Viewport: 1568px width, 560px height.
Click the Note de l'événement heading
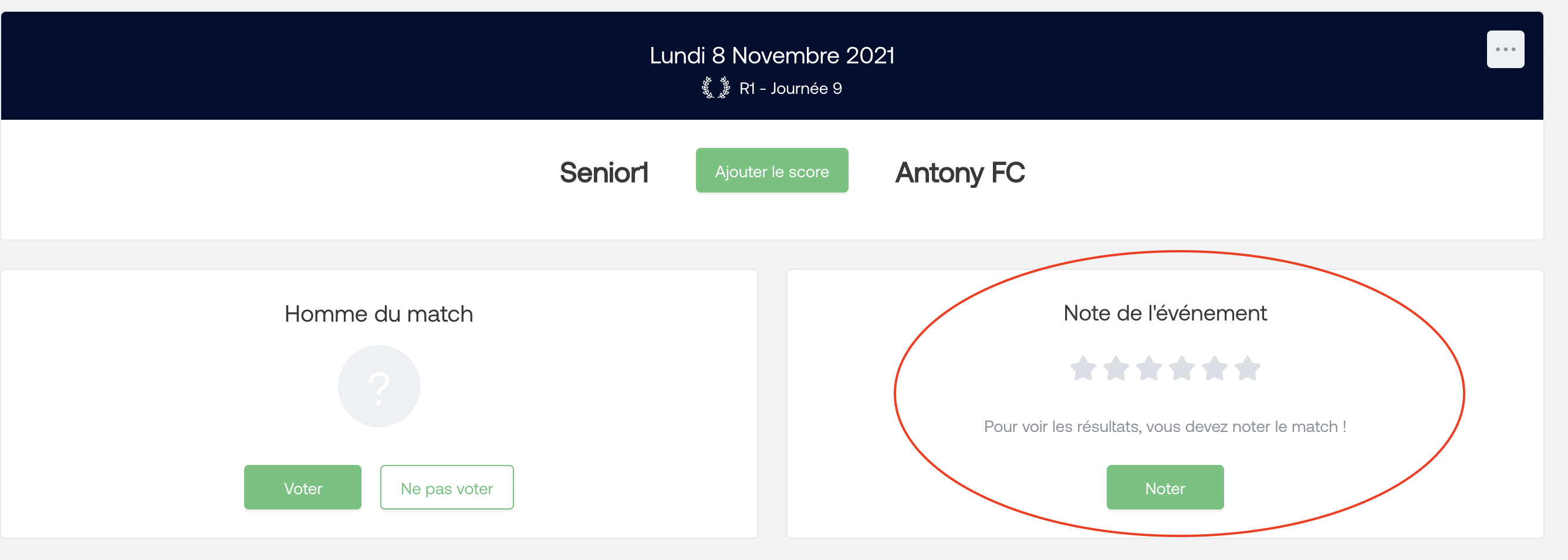(x=1164, y=313)
